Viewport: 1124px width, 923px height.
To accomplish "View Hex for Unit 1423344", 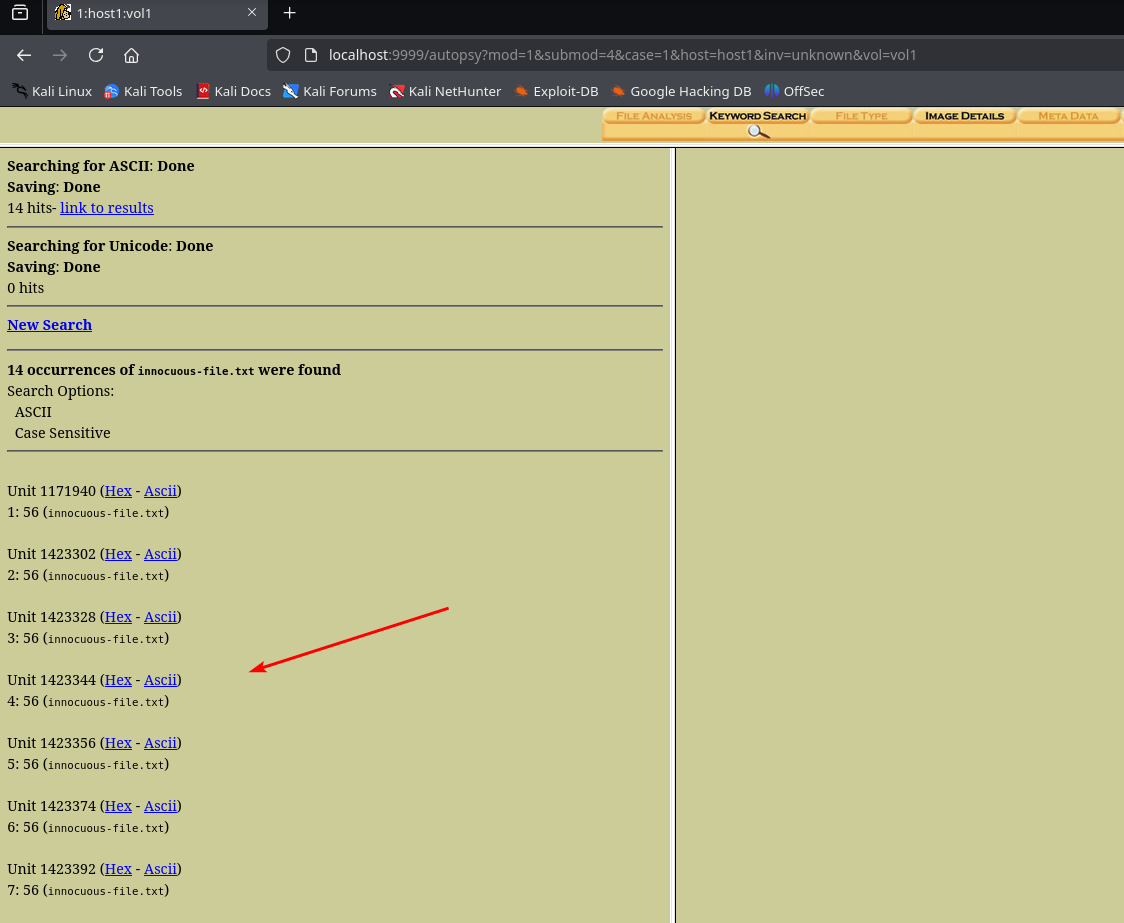I will (118, 680).
